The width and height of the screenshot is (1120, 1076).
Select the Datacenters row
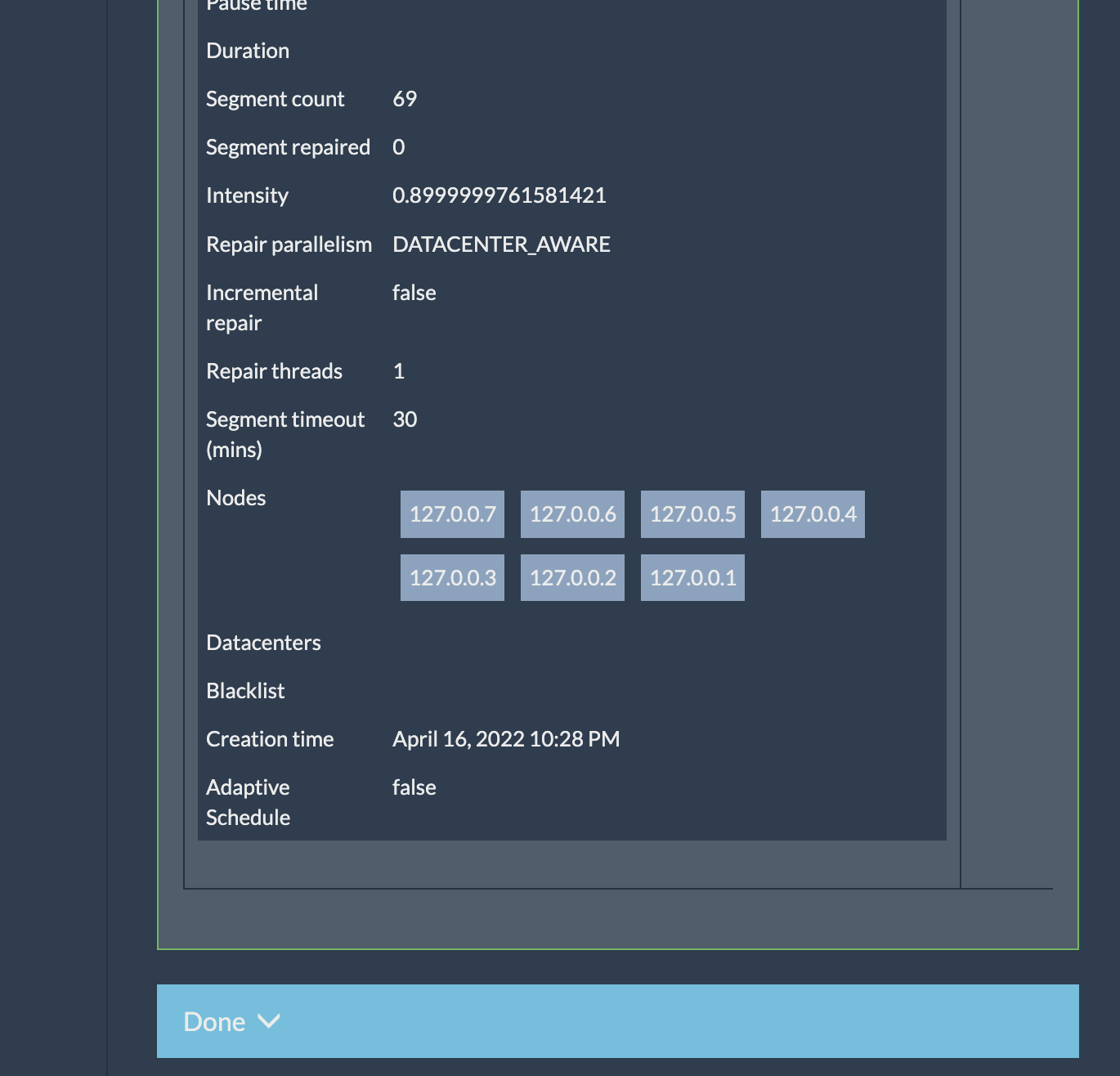(263, 643)
